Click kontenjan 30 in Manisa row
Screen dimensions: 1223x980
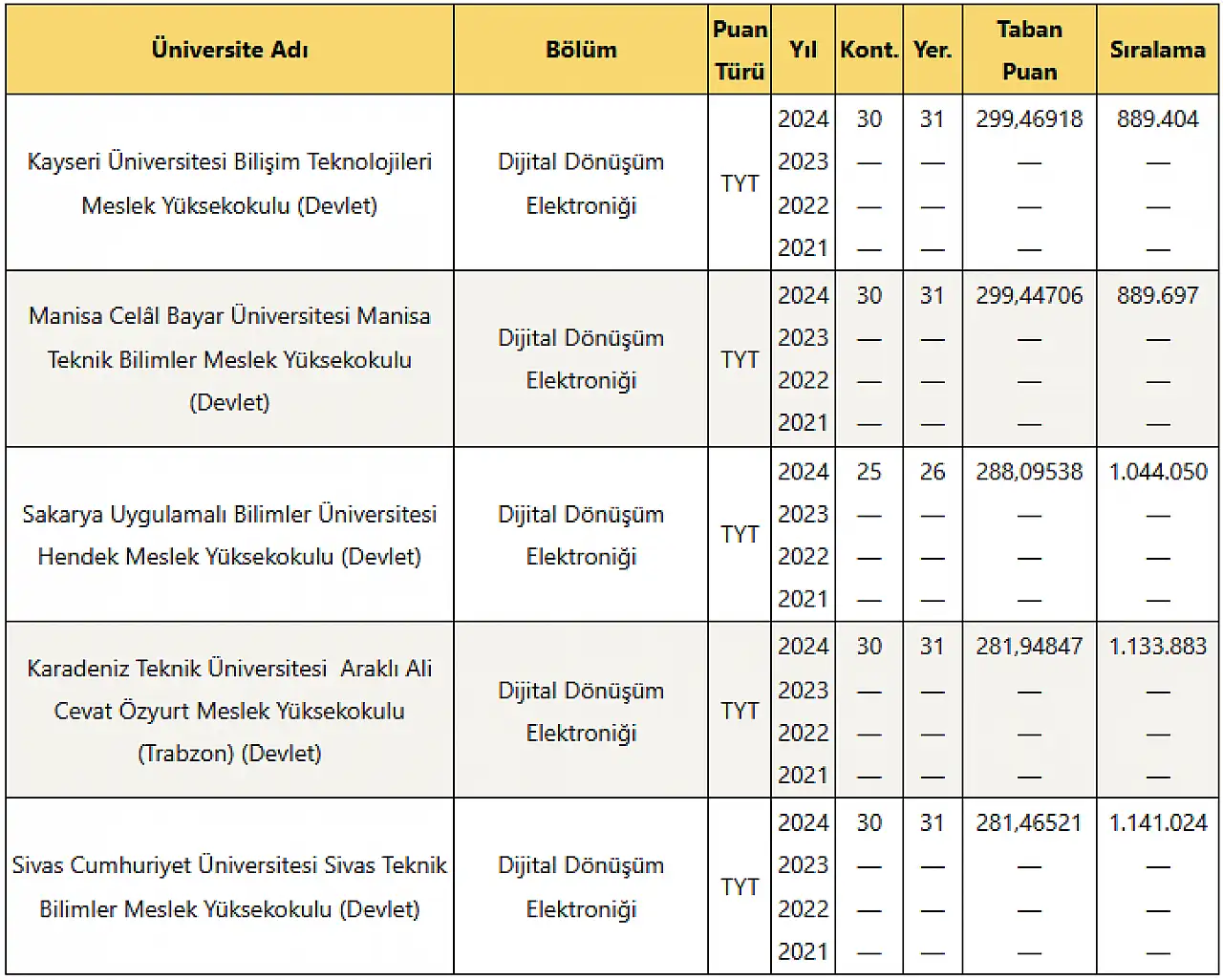pos(869,296)
